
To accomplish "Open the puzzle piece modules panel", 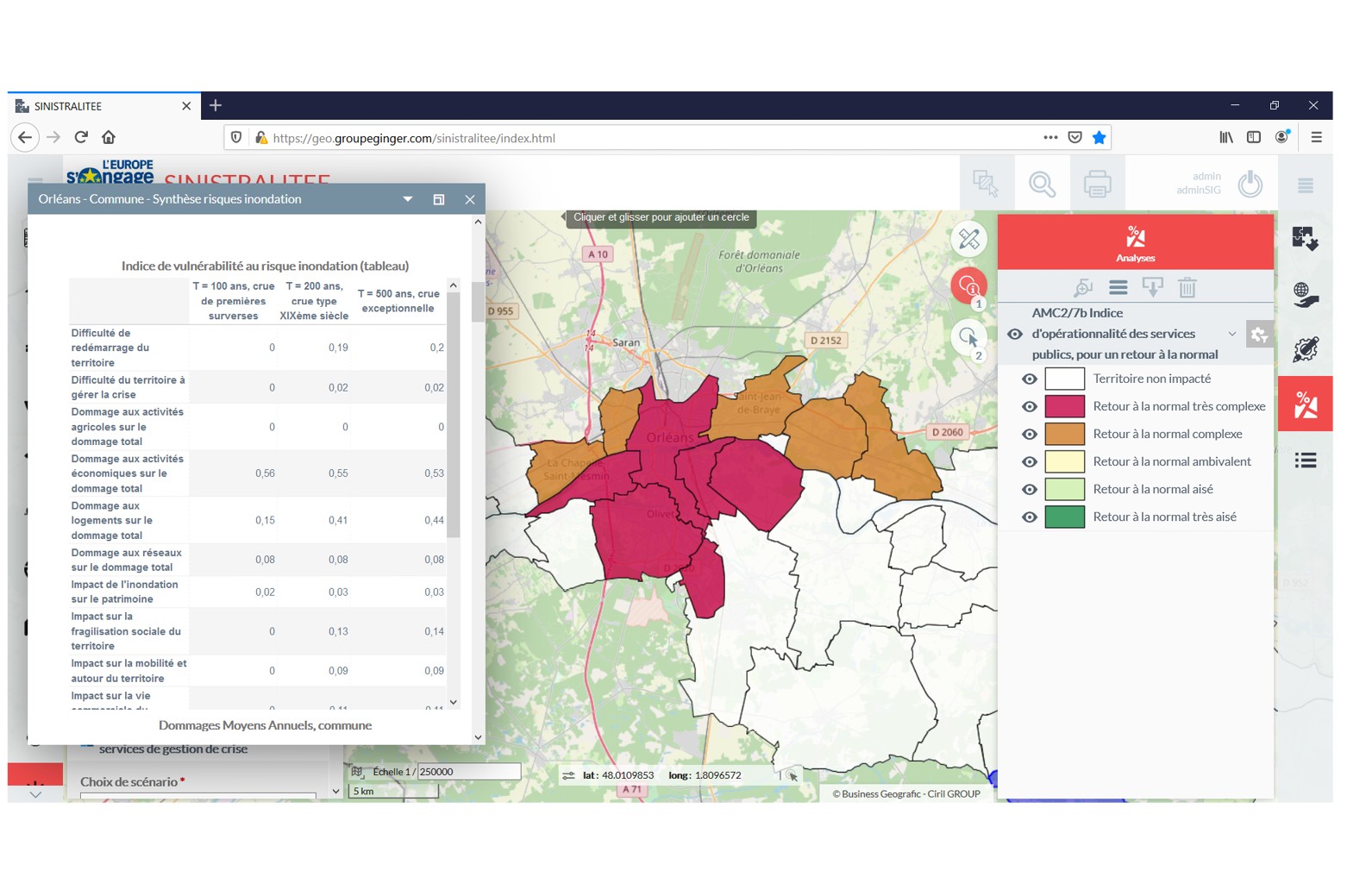I will coord(1305,238).
